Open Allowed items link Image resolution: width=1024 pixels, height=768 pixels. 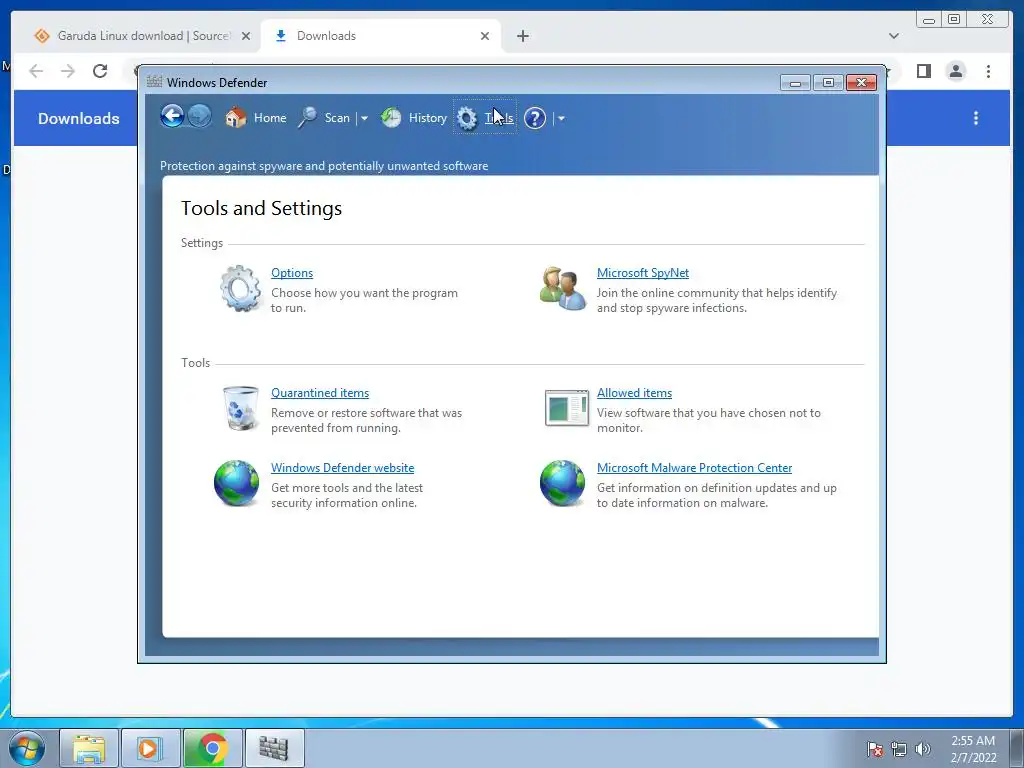pos(634,393)
